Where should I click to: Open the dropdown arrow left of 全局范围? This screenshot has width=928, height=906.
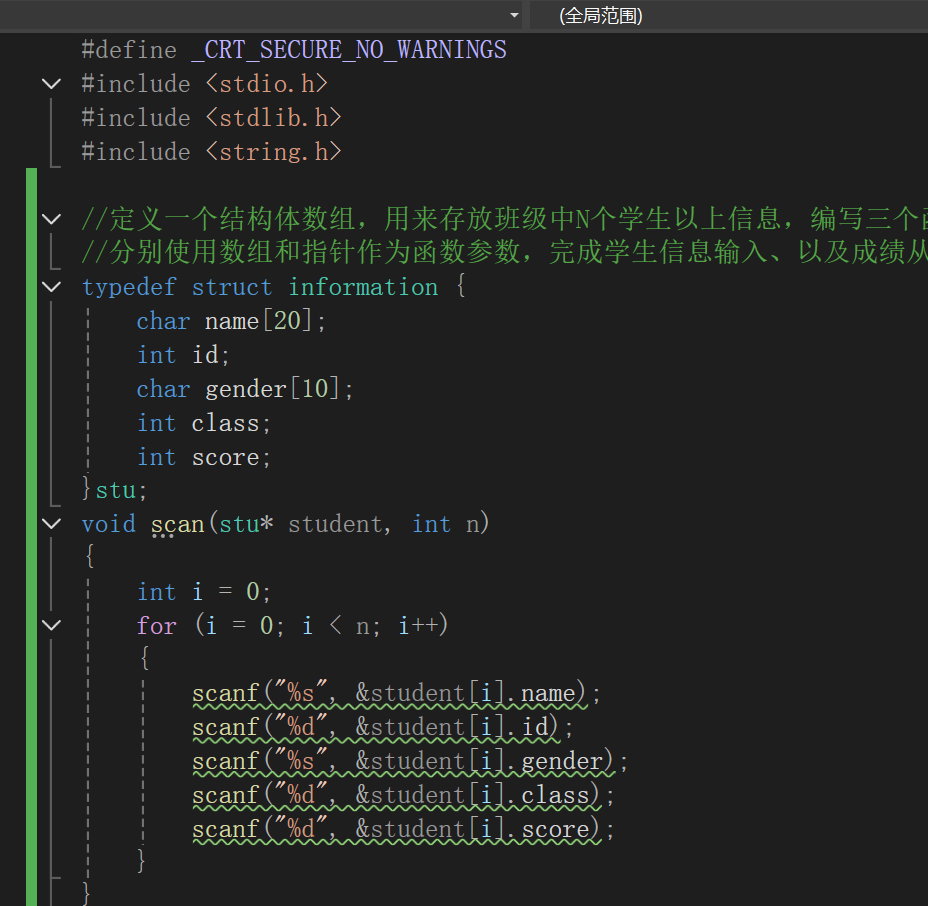(514, 15)
